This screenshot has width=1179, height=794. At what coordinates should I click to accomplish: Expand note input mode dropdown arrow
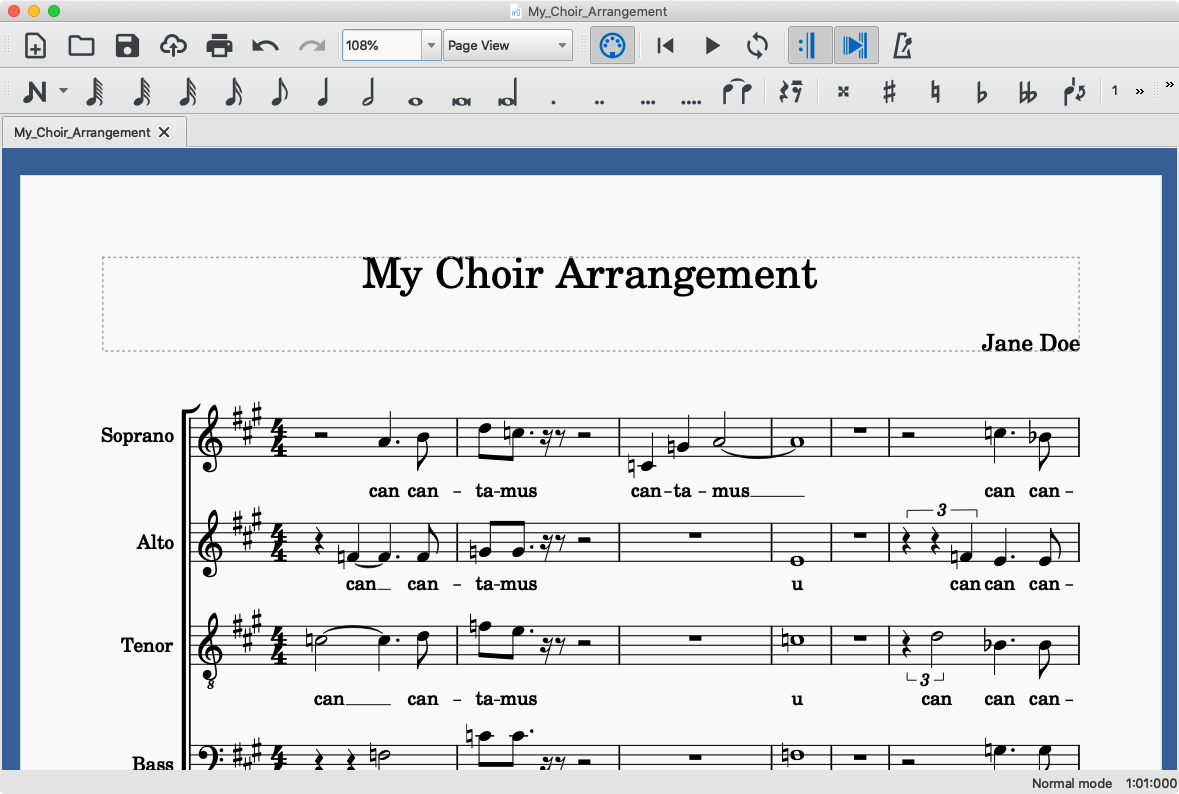[x=63, y=91]
